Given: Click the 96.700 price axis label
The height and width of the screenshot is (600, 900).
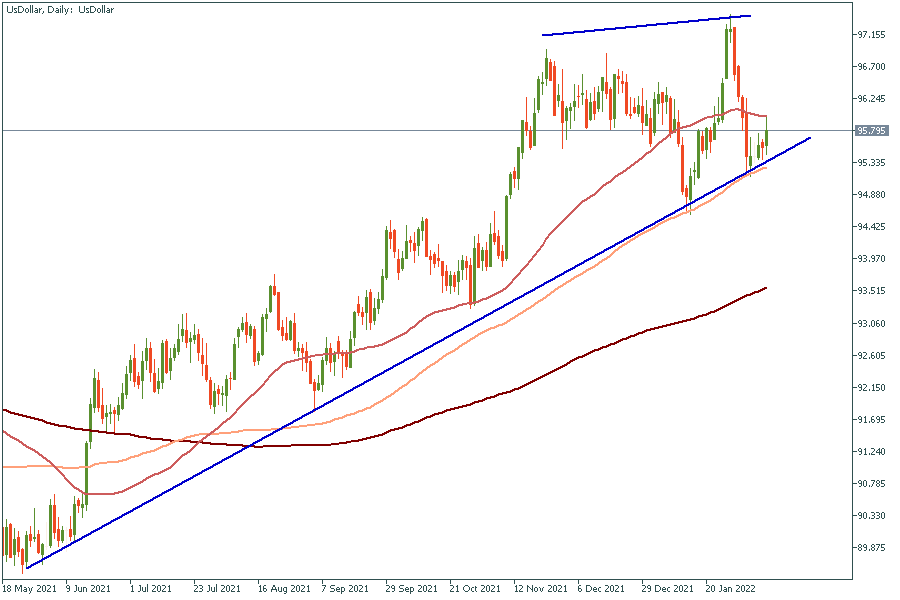Looking at the screenshot, I should pos(872,67).
